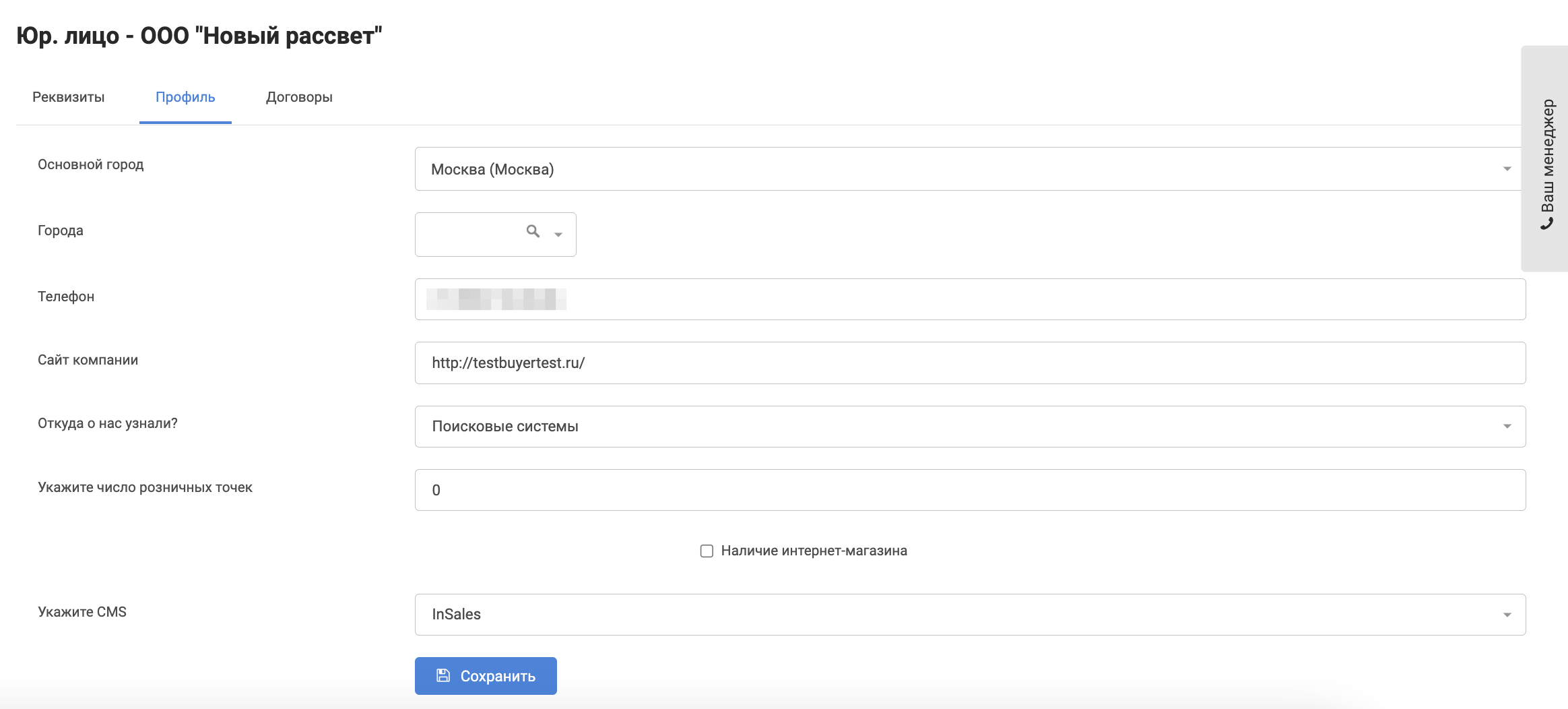Click the magnifier icon in Города field

[533, 232]
